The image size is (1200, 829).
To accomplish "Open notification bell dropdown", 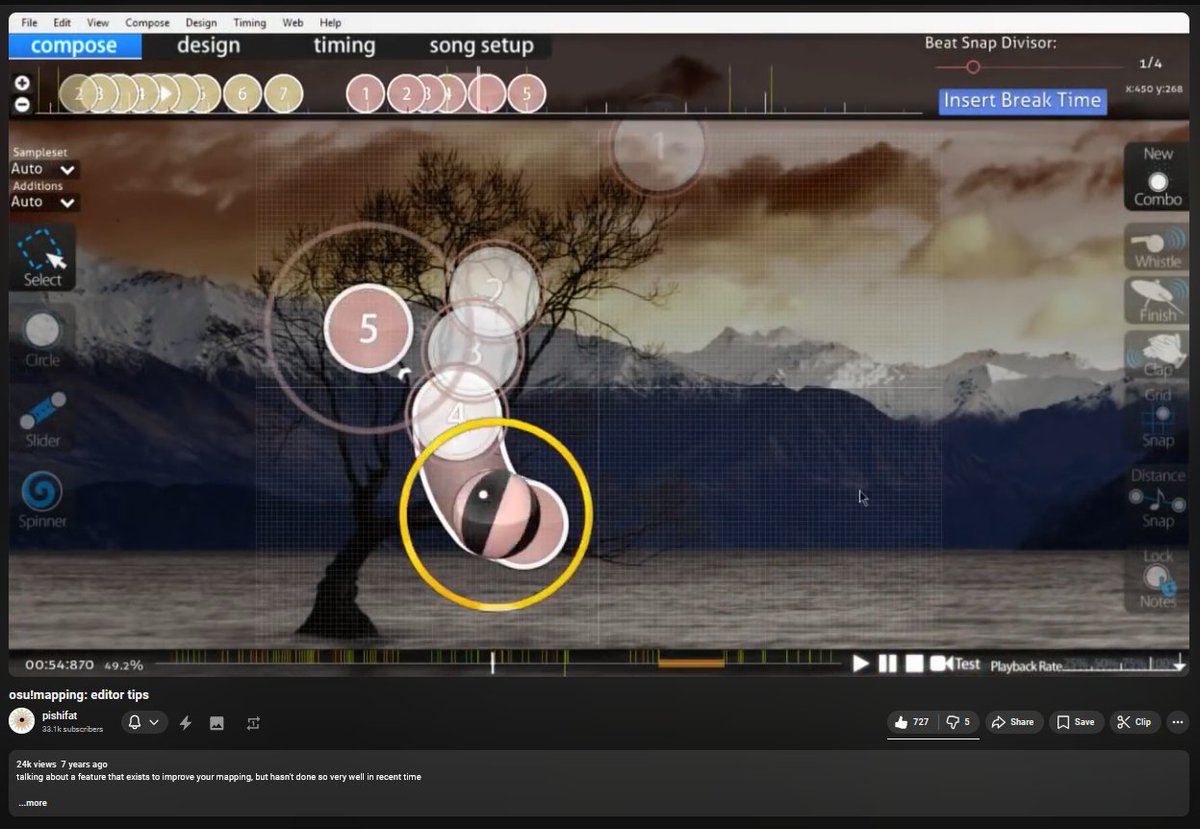I will pyautogui.click(x=144, y=722).
